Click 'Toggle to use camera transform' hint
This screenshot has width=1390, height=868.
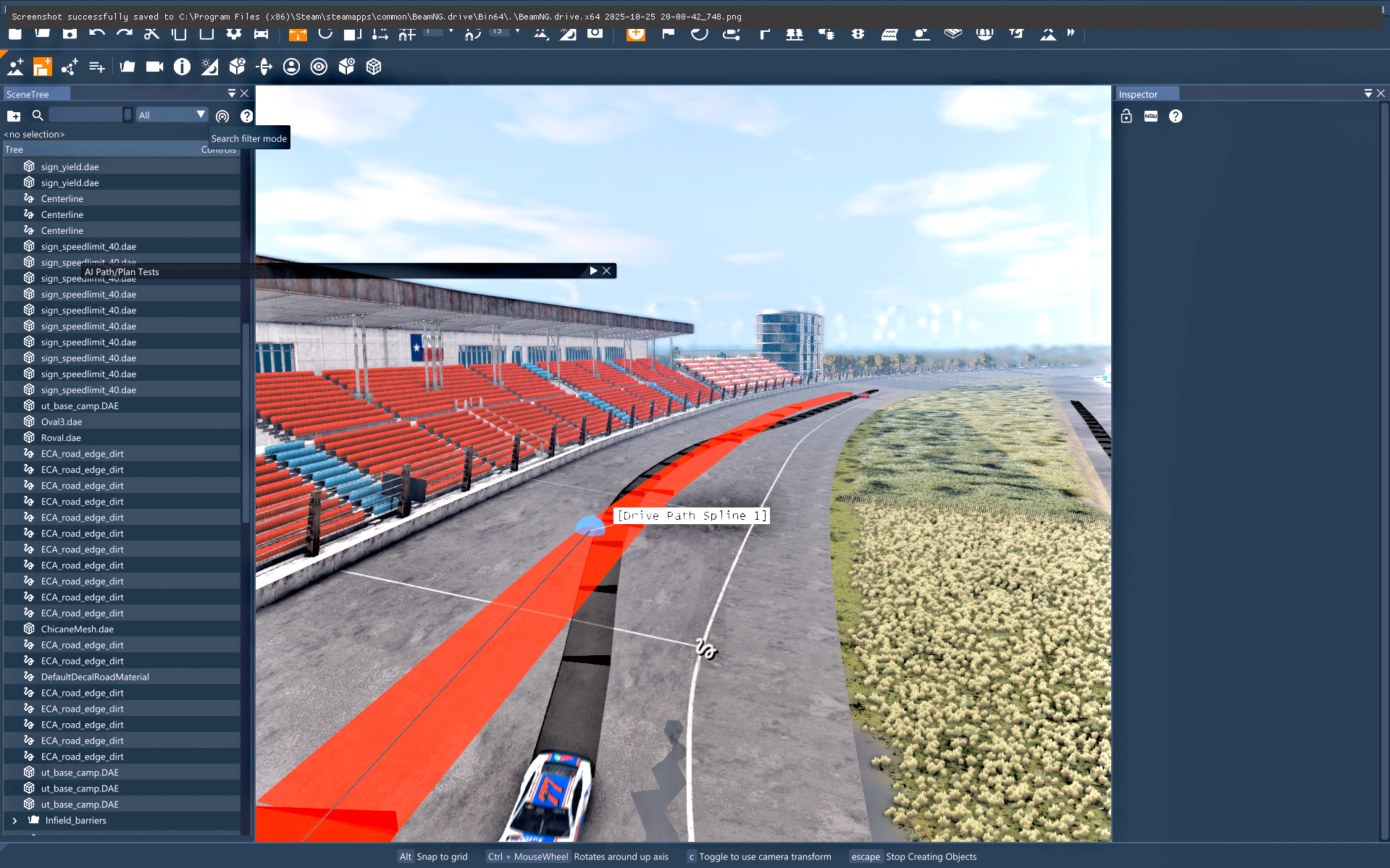pos(765,856)
